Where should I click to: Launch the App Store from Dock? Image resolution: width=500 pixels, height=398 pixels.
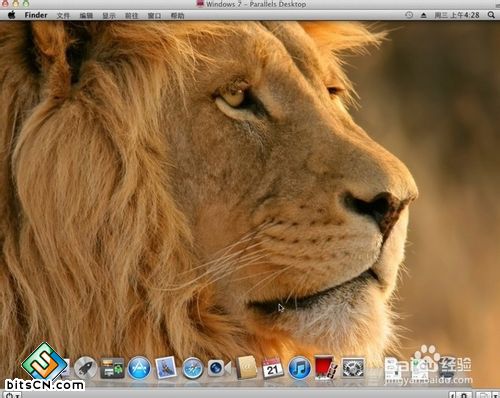(x=139, y=368)
